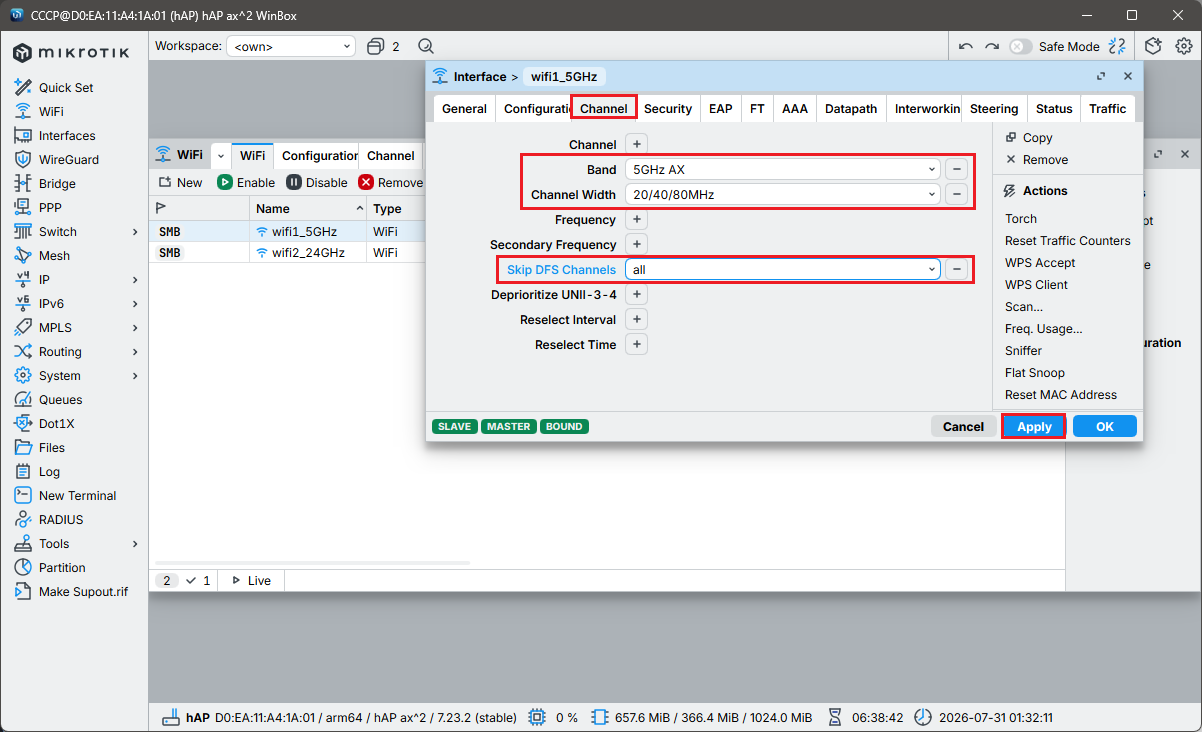
Task: Open WireGuard settings
Action: (x=69, y=159)
